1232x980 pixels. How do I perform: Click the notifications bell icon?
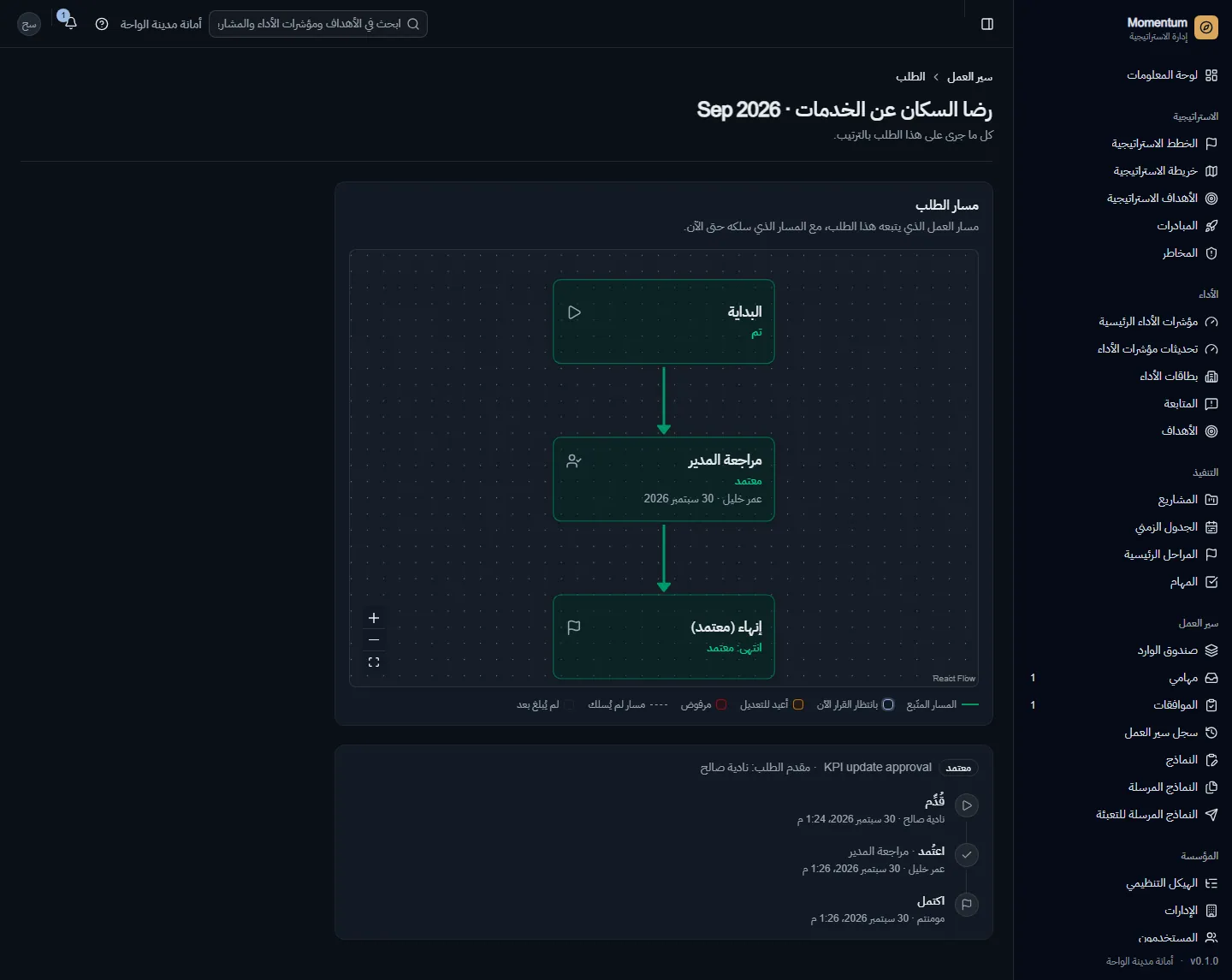71,24
